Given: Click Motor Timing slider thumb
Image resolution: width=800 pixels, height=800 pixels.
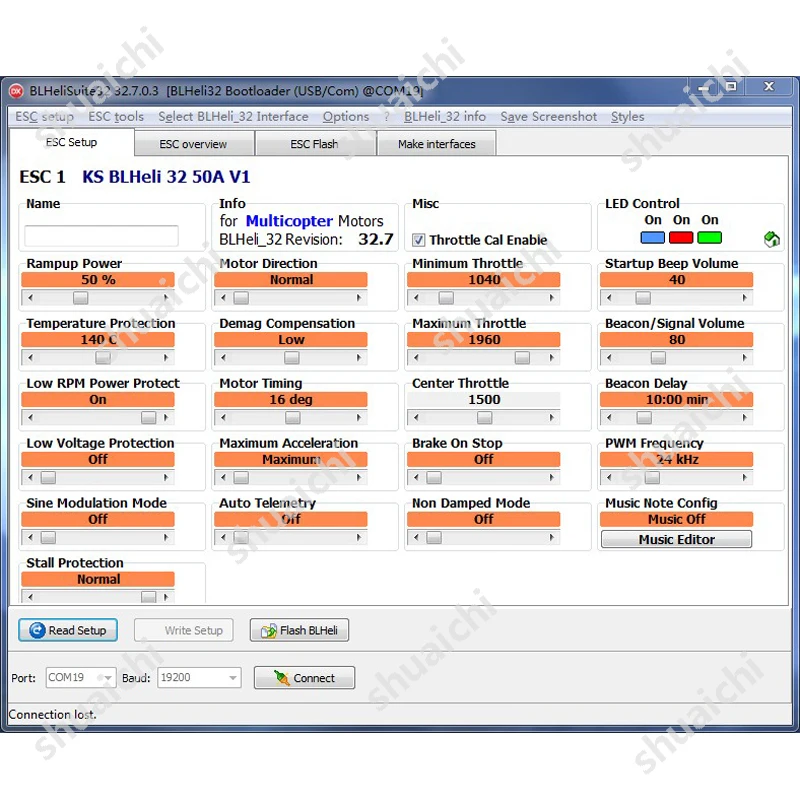Looking at the screenshot, I should tap(293, 417).
